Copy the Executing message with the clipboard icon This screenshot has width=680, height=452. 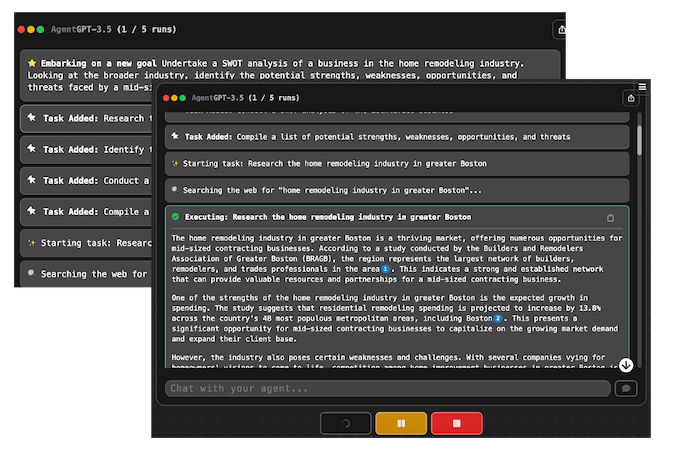pyautogui.click(x=611, y=217)
